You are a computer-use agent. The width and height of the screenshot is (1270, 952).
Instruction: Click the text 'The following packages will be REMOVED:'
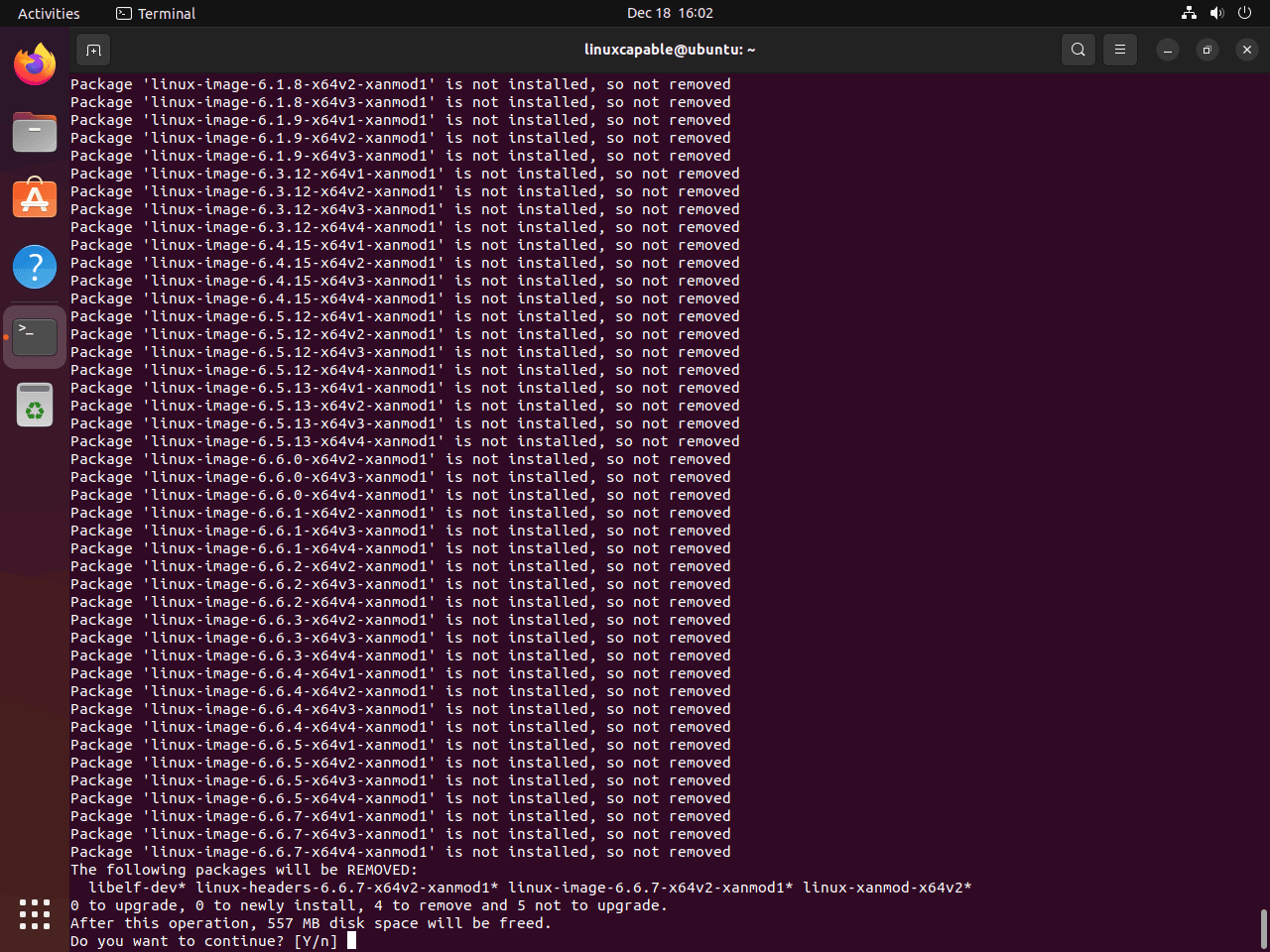244,870
